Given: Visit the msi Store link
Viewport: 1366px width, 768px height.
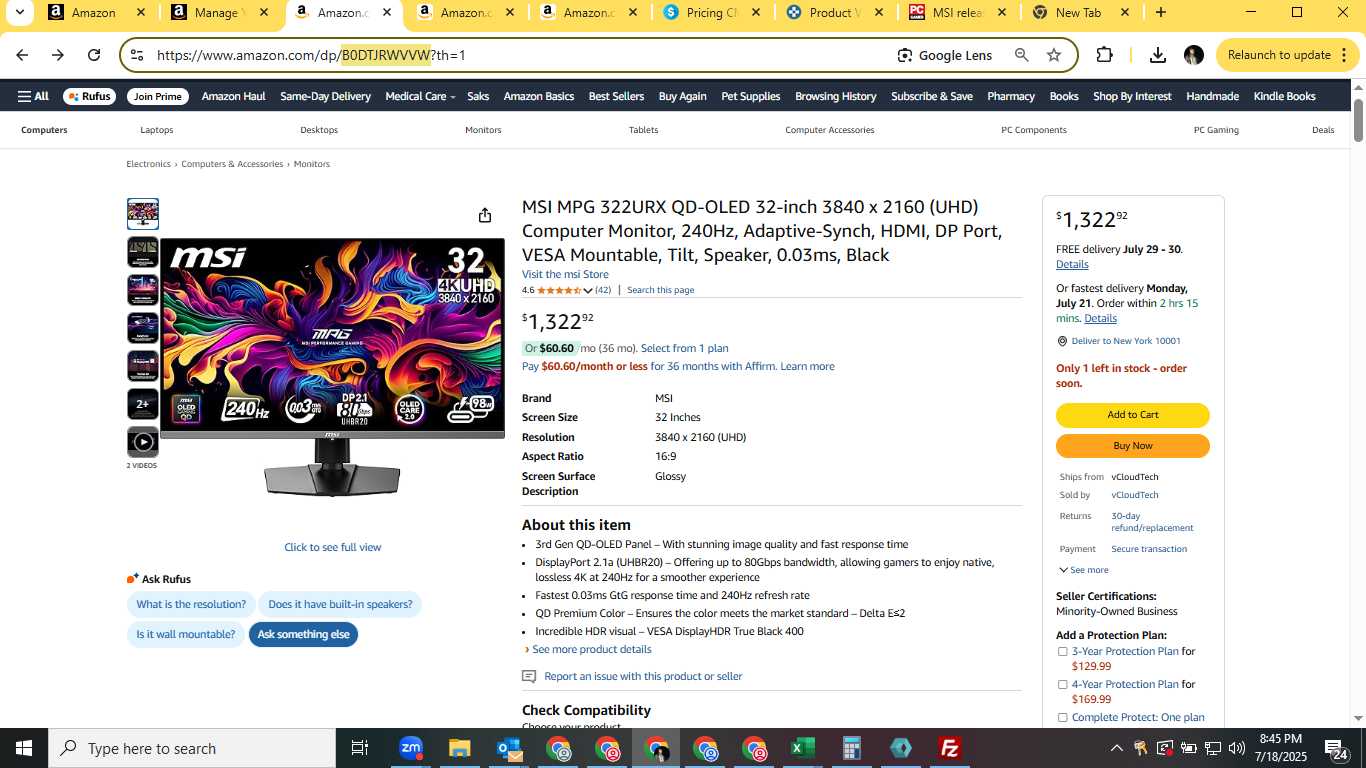Looking at the screenshot, I should [565, 274].
